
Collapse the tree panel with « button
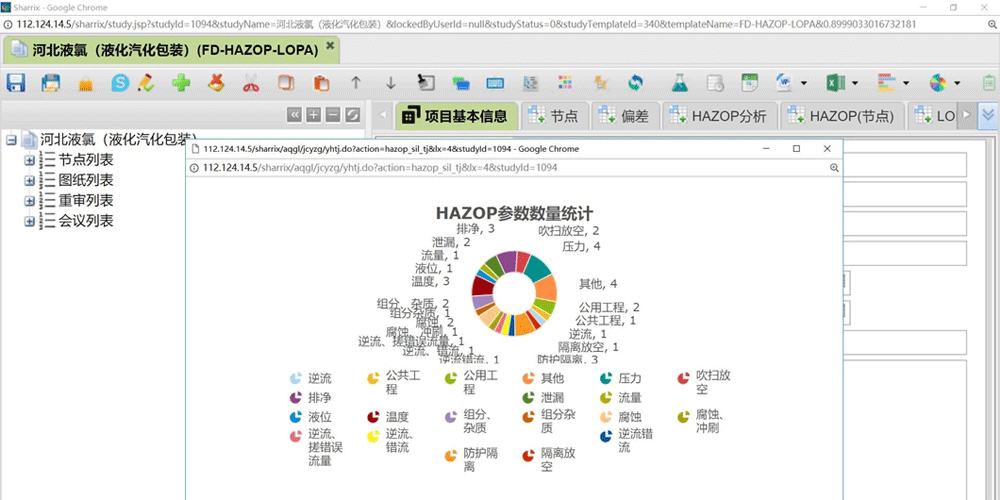click(294, 115)
